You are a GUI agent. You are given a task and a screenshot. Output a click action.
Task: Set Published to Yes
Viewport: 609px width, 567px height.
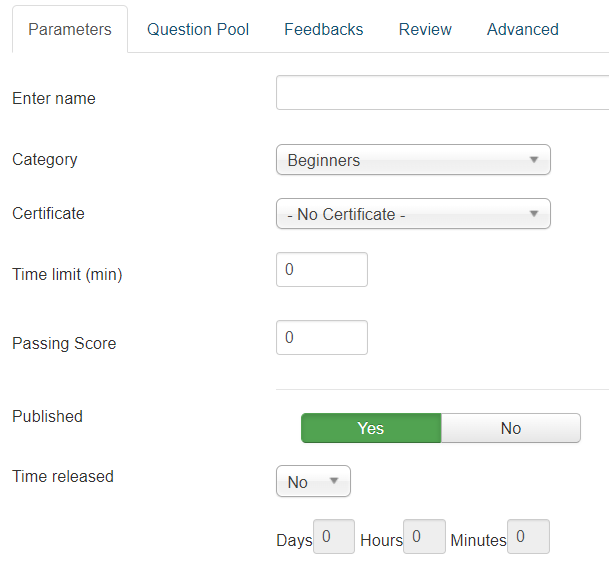[371, 428]
